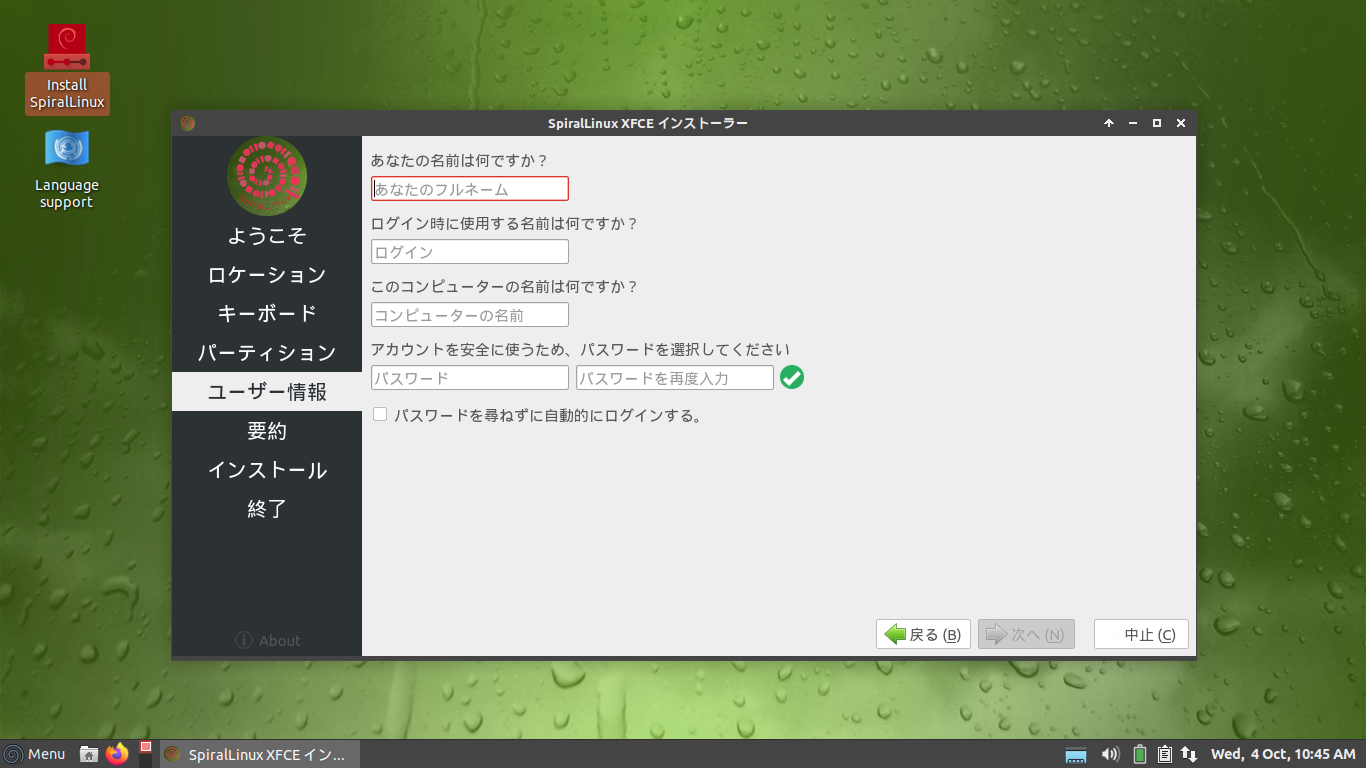Image resolution: width=1366 pixels, height=768 pixels.
Task: Click the installer window title bar icon
Action: tap(187, 123)
